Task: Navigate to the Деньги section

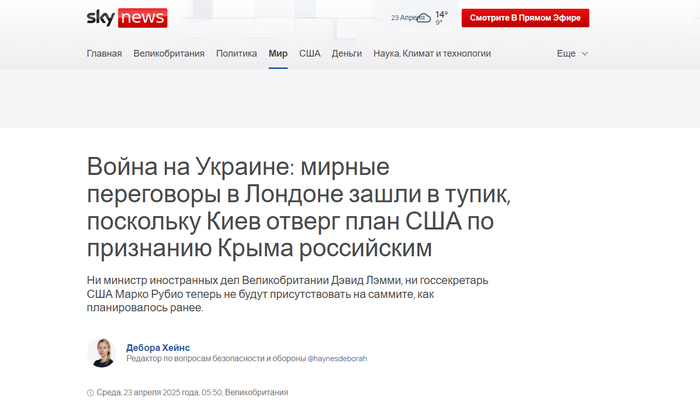Action: pyautogui.click(x=347, y=53)
